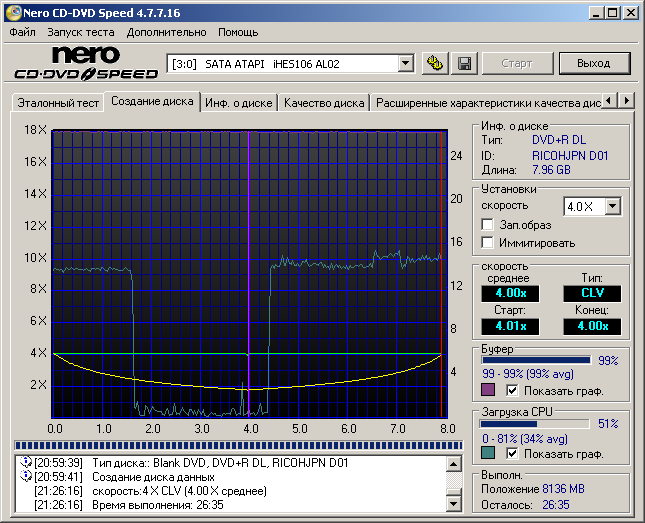This screenshot has width=645, height=523.
Task: Click the Nero app icon in the title bar
Action: (13, 13)
